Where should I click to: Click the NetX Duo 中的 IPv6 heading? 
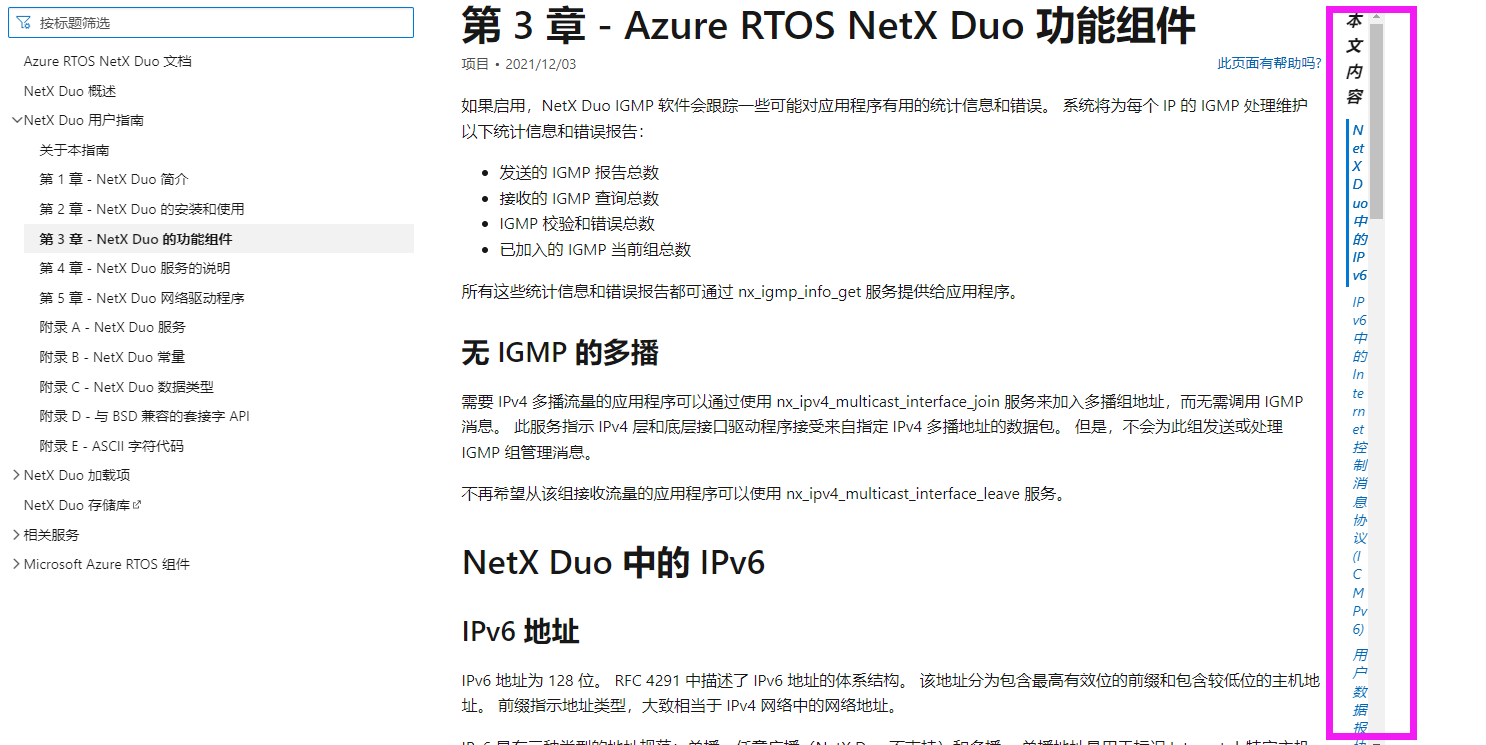[613, 563]
